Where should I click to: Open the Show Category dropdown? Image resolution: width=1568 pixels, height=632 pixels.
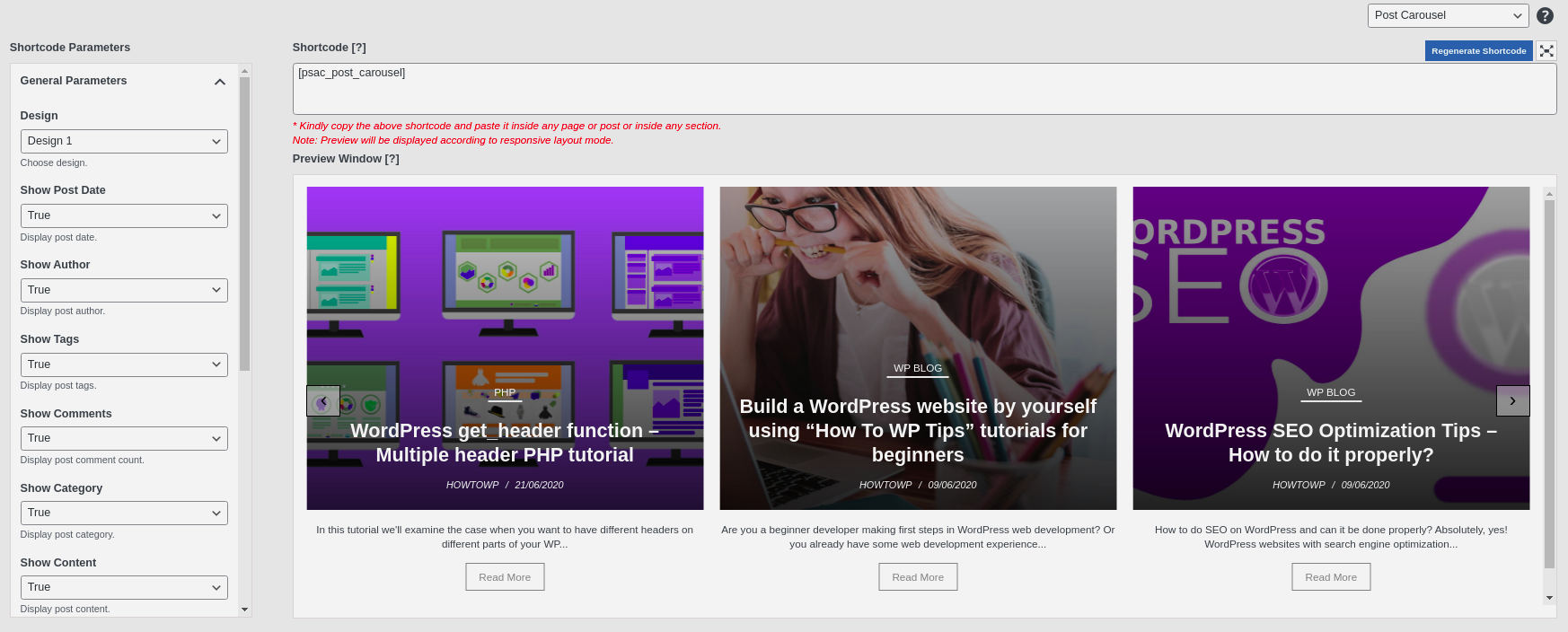[x=124, y=513]
